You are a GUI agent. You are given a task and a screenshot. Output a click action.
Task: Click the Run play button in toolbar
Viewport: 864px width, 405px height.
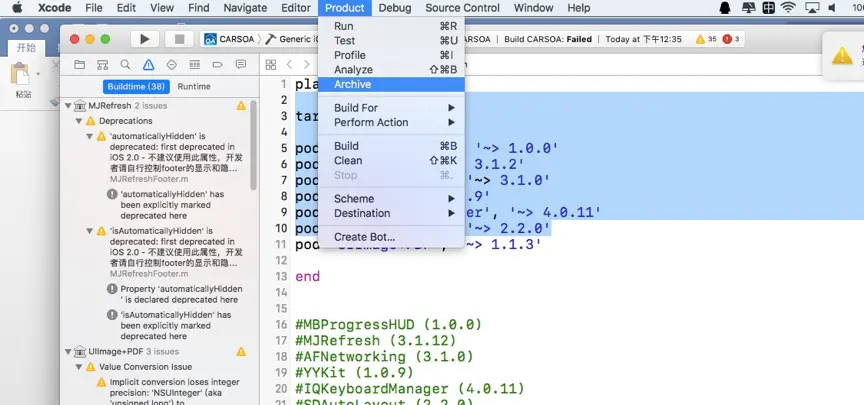[144, 39]
